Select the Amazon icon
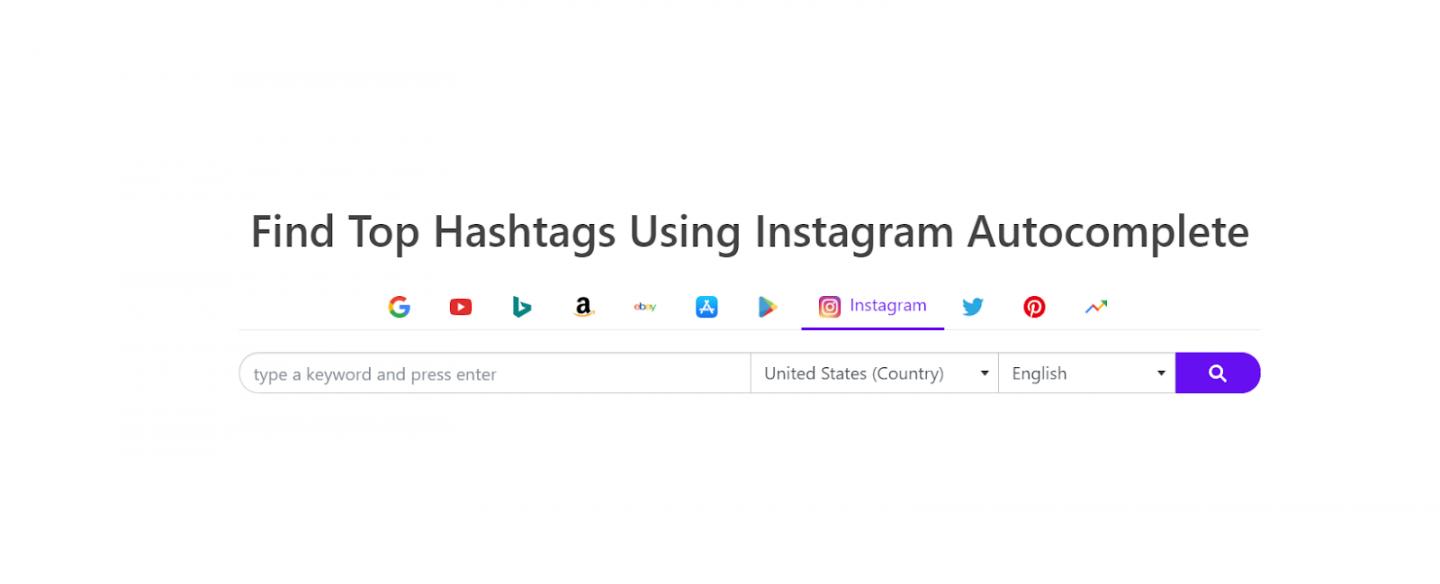 click(584, 307)
